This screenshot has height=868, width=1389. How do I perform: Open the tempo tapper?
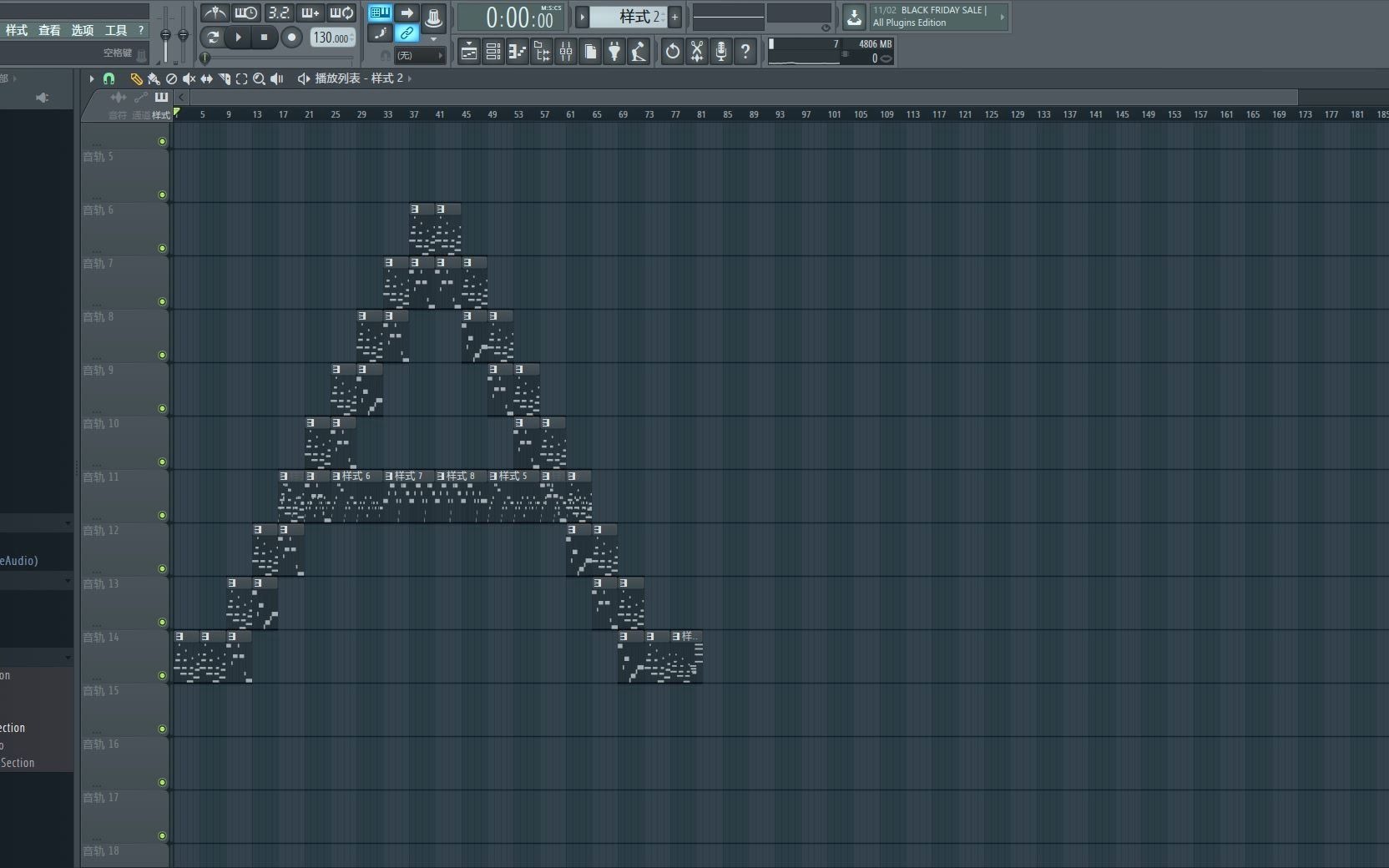click(x=639, y=52)
